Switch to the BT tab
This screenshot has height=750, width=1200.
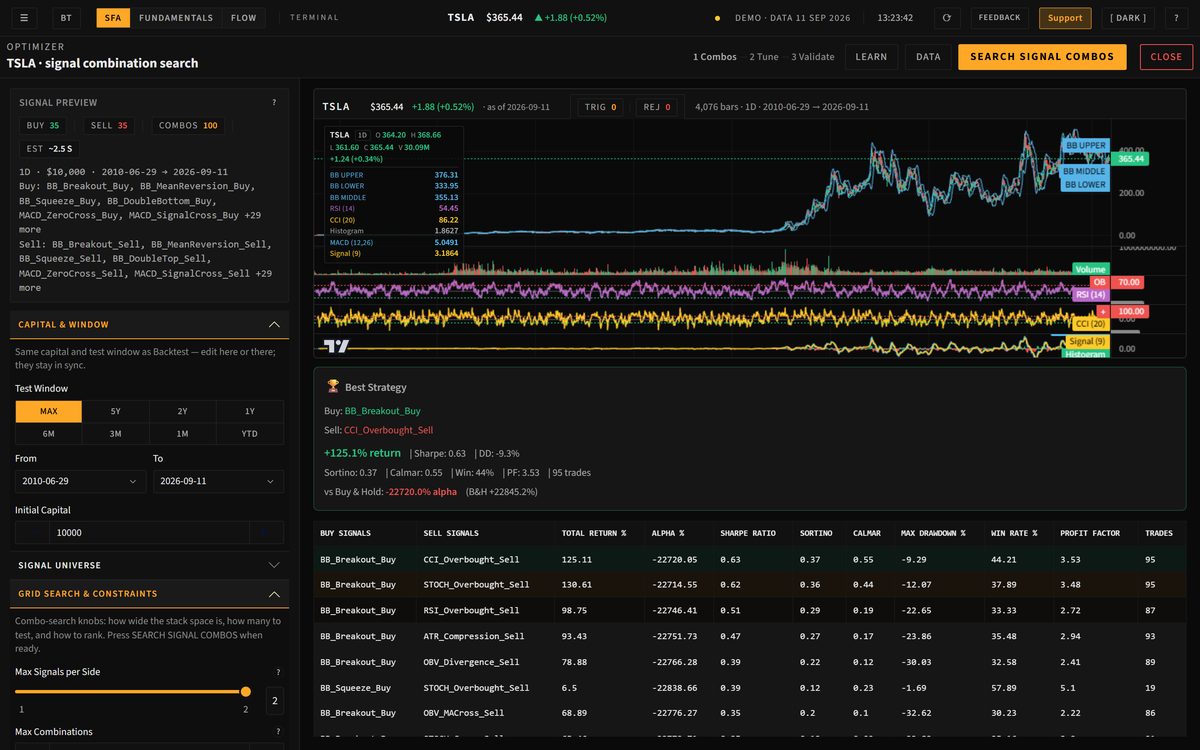[x=66, y=18]
